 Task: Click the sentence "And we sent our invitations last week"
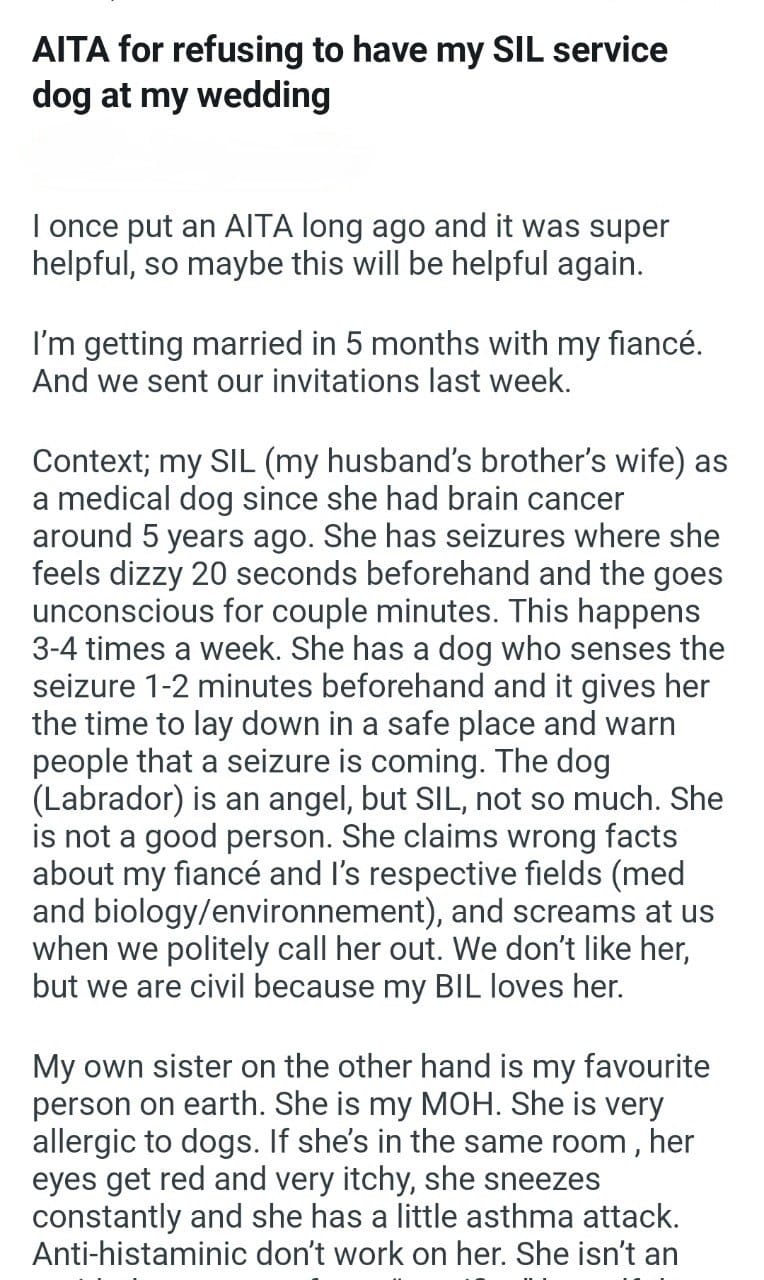pyautogui.click(x=301, y=382)
